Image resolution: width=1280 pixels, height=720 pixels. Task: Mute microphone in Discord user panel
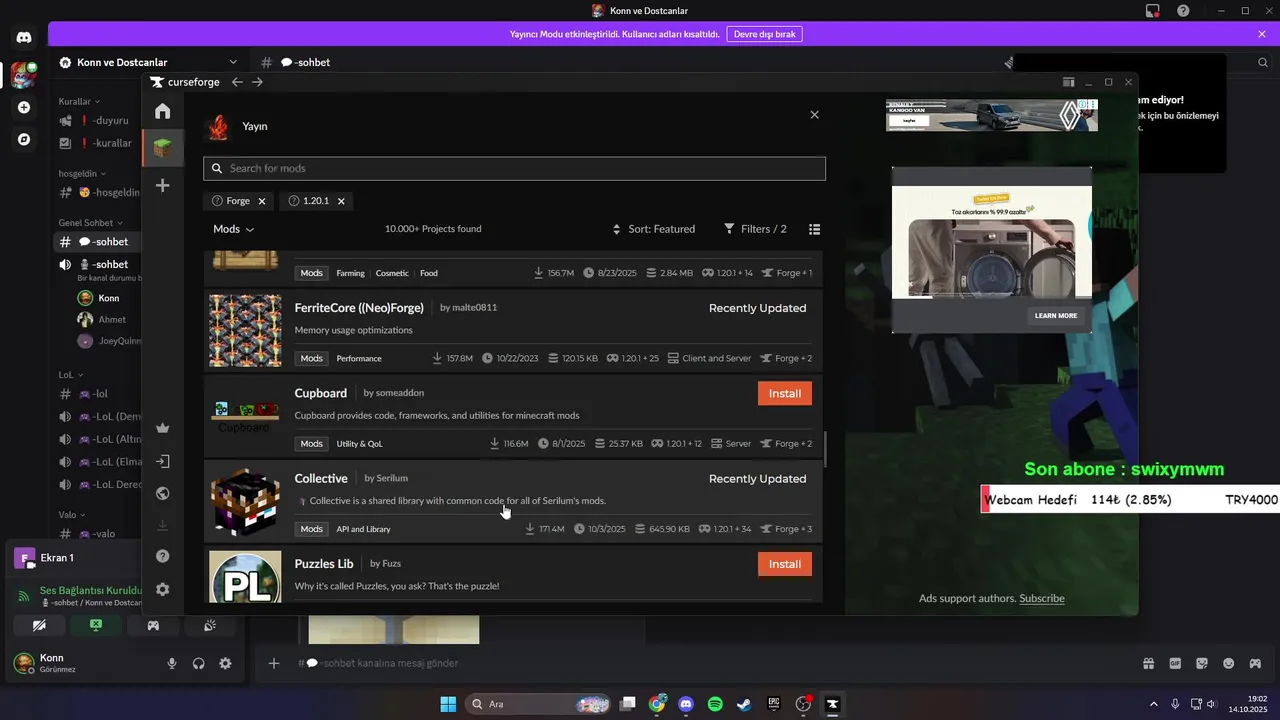tap(172, 663)
